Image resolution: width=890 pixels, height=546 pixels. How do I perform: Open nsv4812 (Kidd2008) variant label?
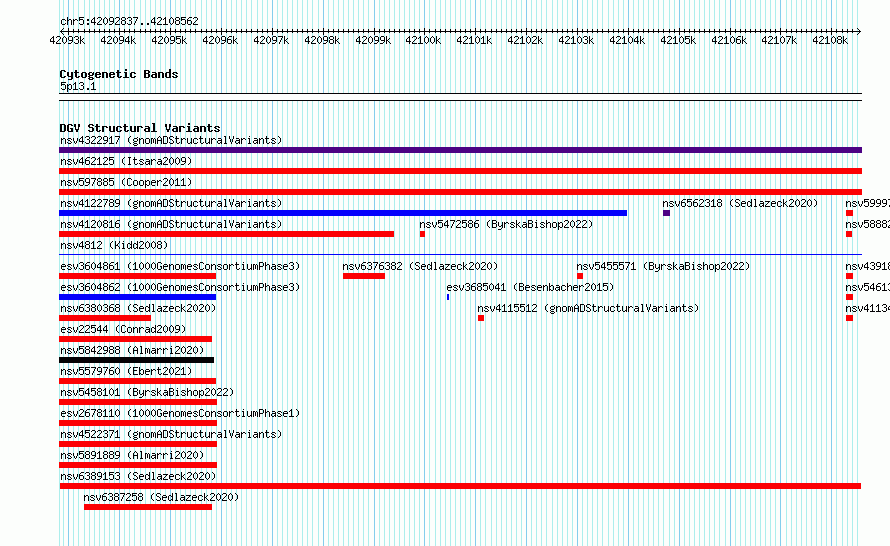tap(114, 245)
